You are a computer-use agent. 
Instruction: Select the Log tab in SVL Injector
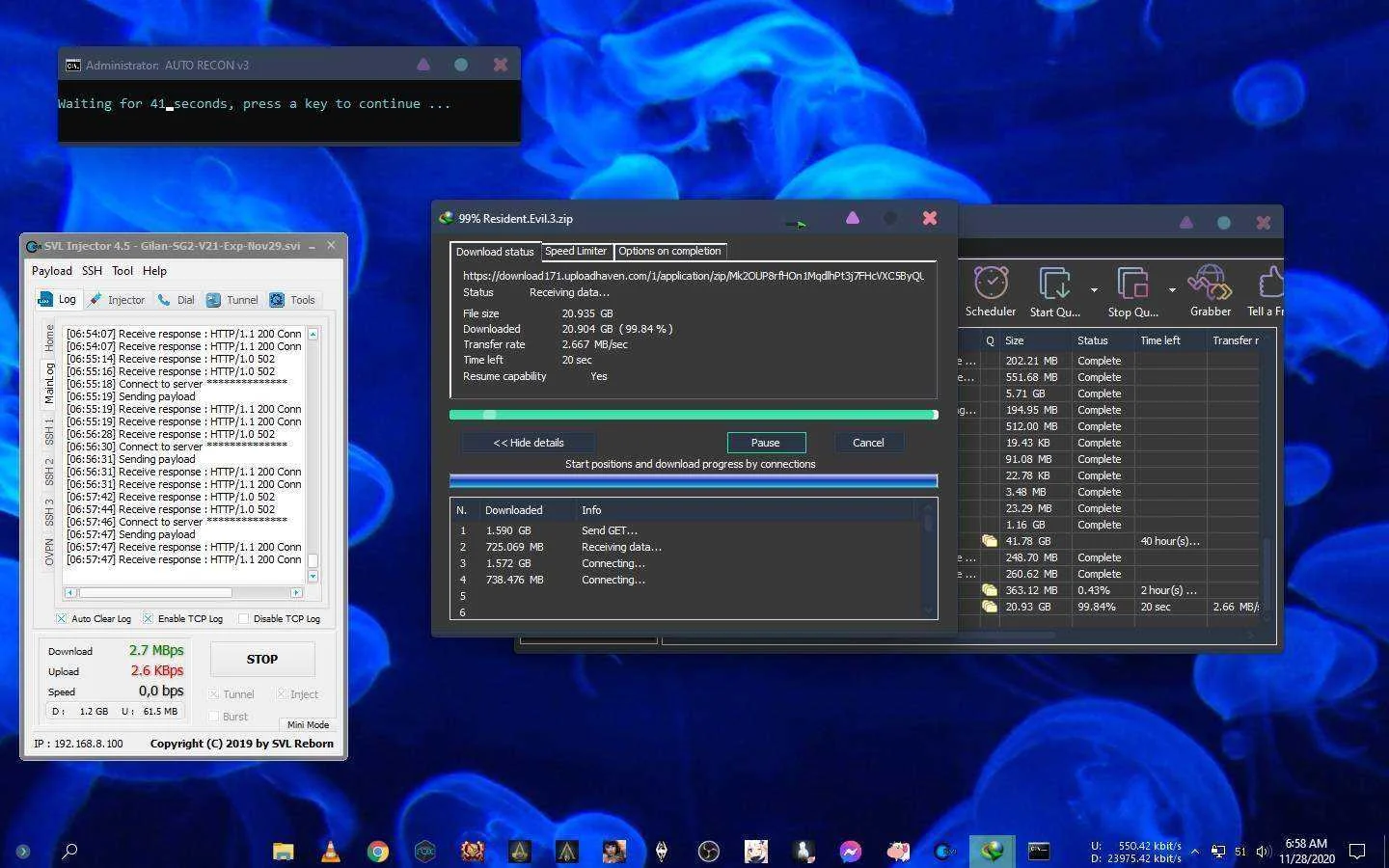point(57,299)
